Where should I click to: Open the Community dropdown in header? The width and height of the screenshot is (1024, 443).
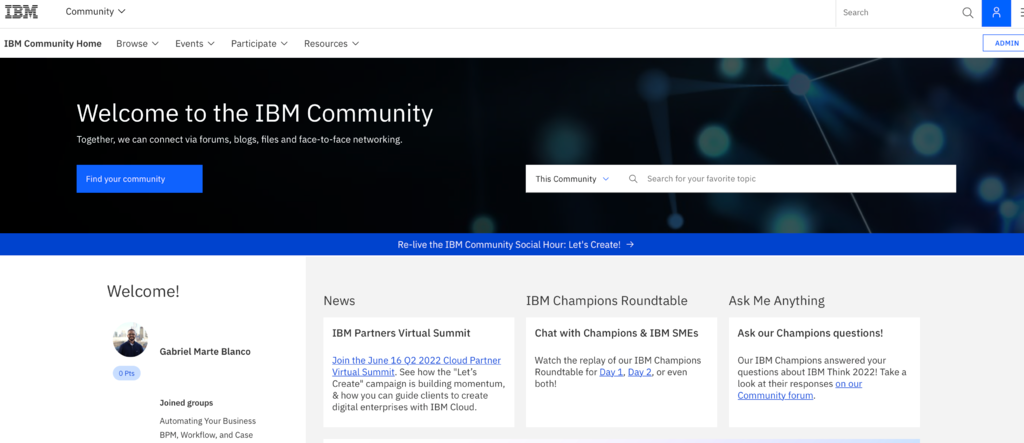(95, 12)
